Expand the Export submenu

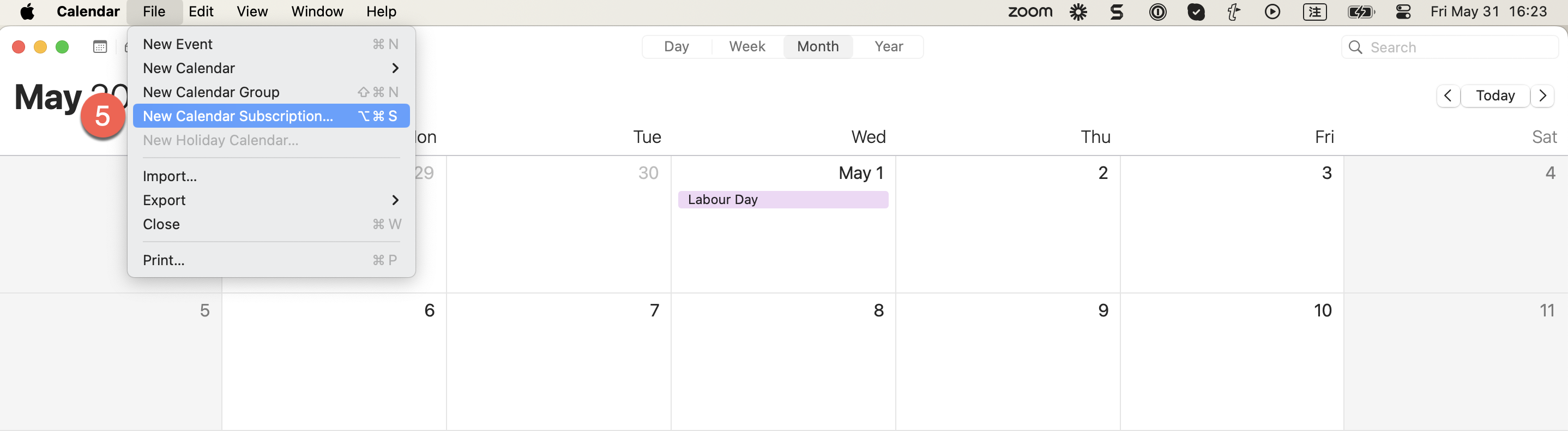coord(271,200)
